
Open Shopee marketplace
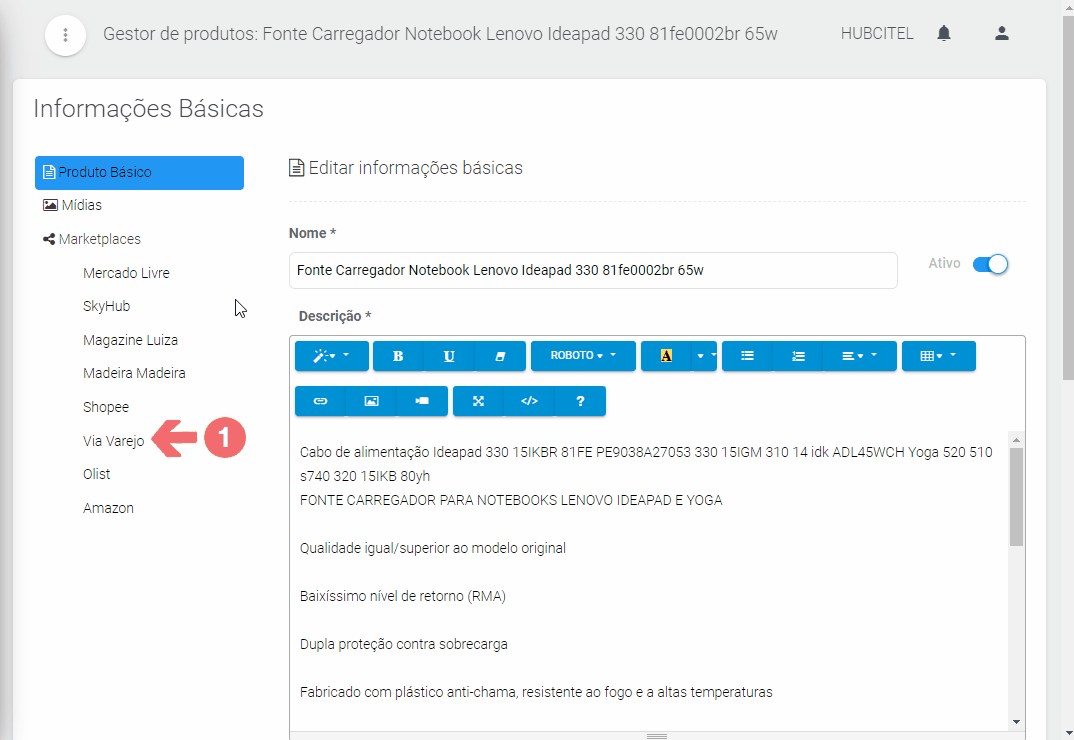click(105, 407)
